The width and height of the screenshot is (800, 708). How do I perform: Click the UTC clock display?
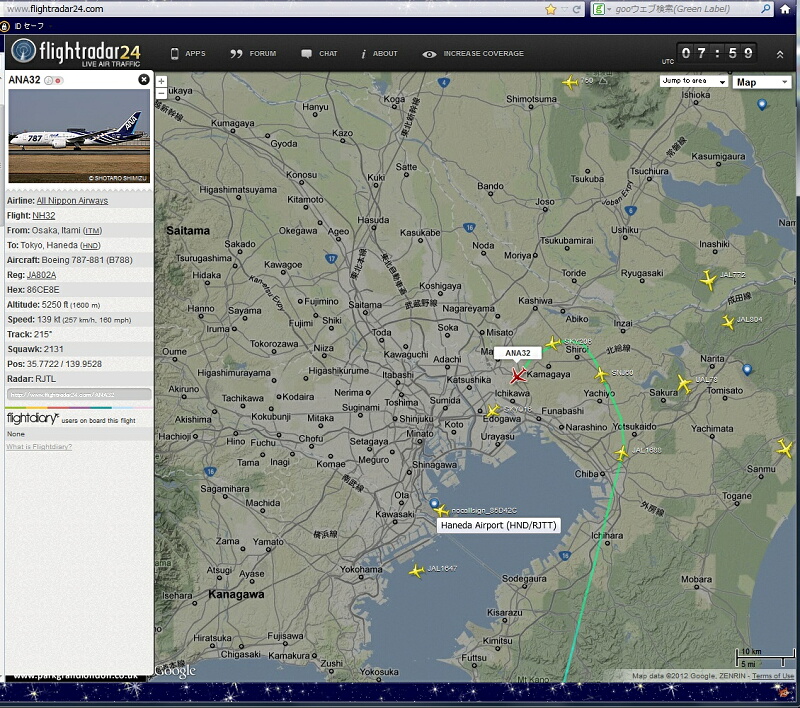tap(716, 53)
